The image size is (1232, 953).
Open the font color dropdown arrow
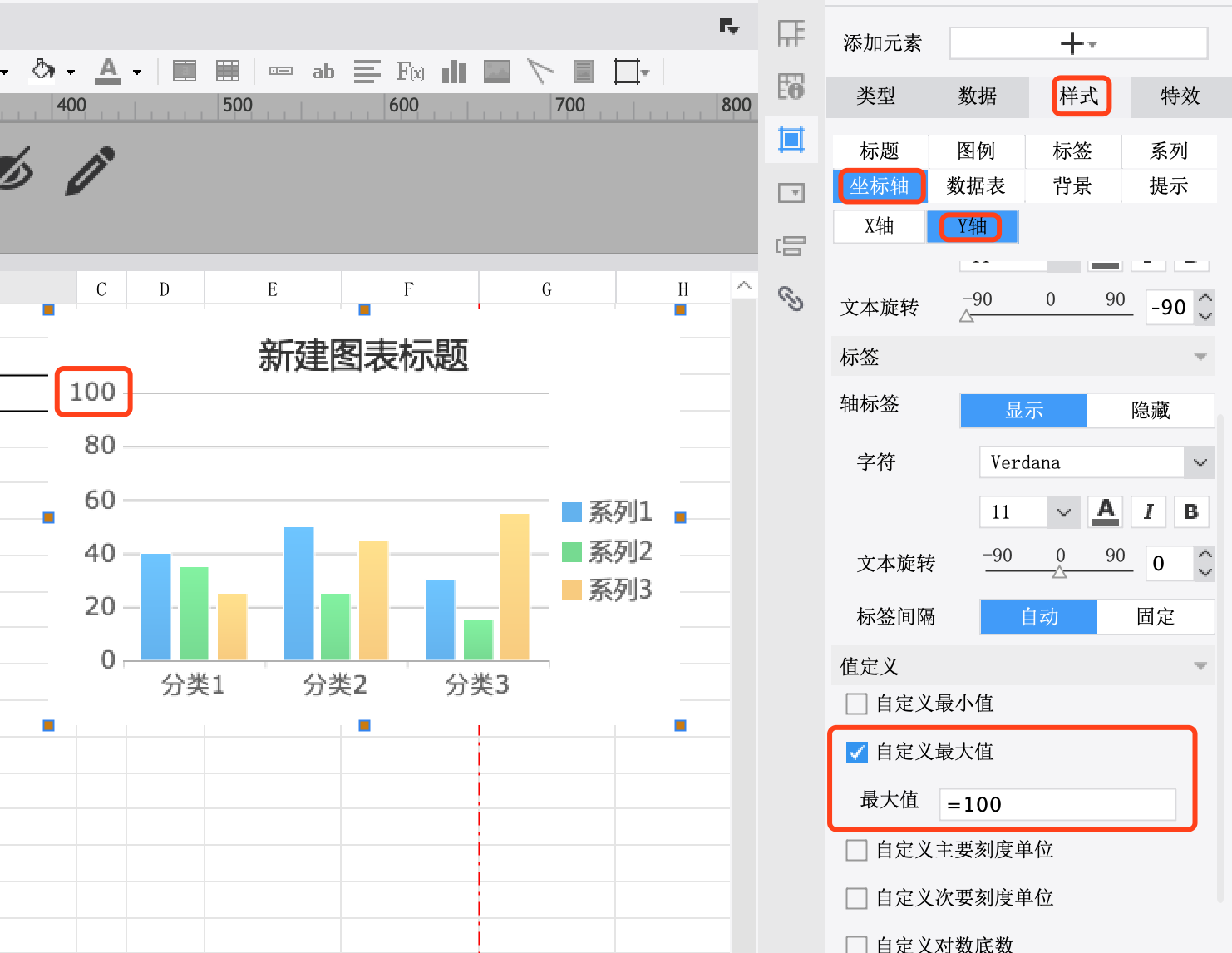[x=137, y=72]
